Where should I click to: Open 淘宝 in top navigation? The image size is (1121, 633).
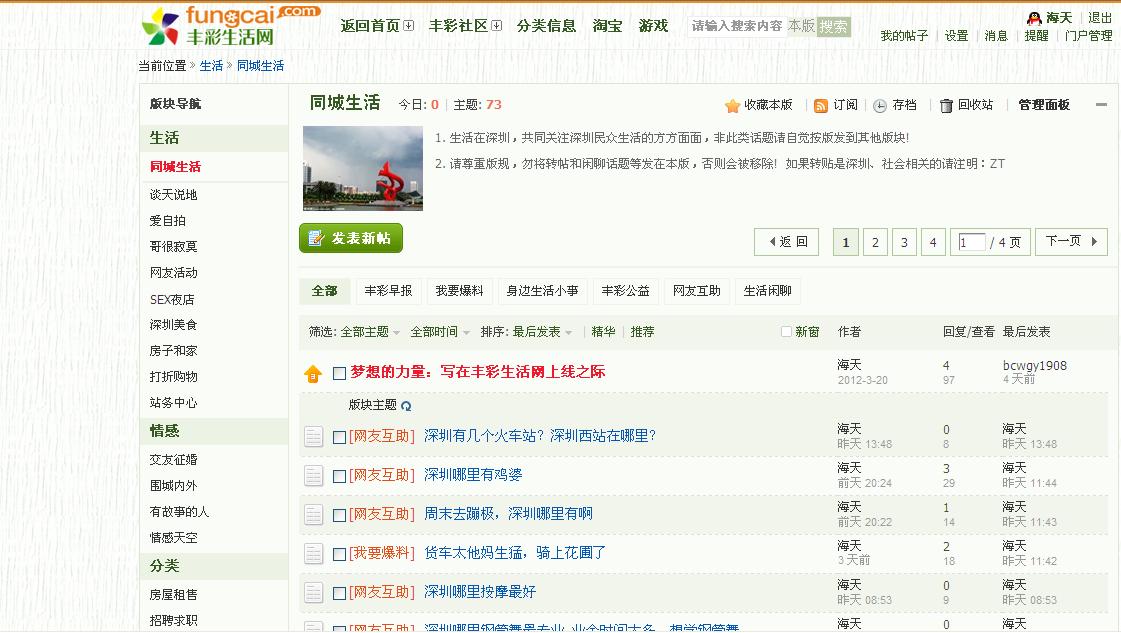607,26
